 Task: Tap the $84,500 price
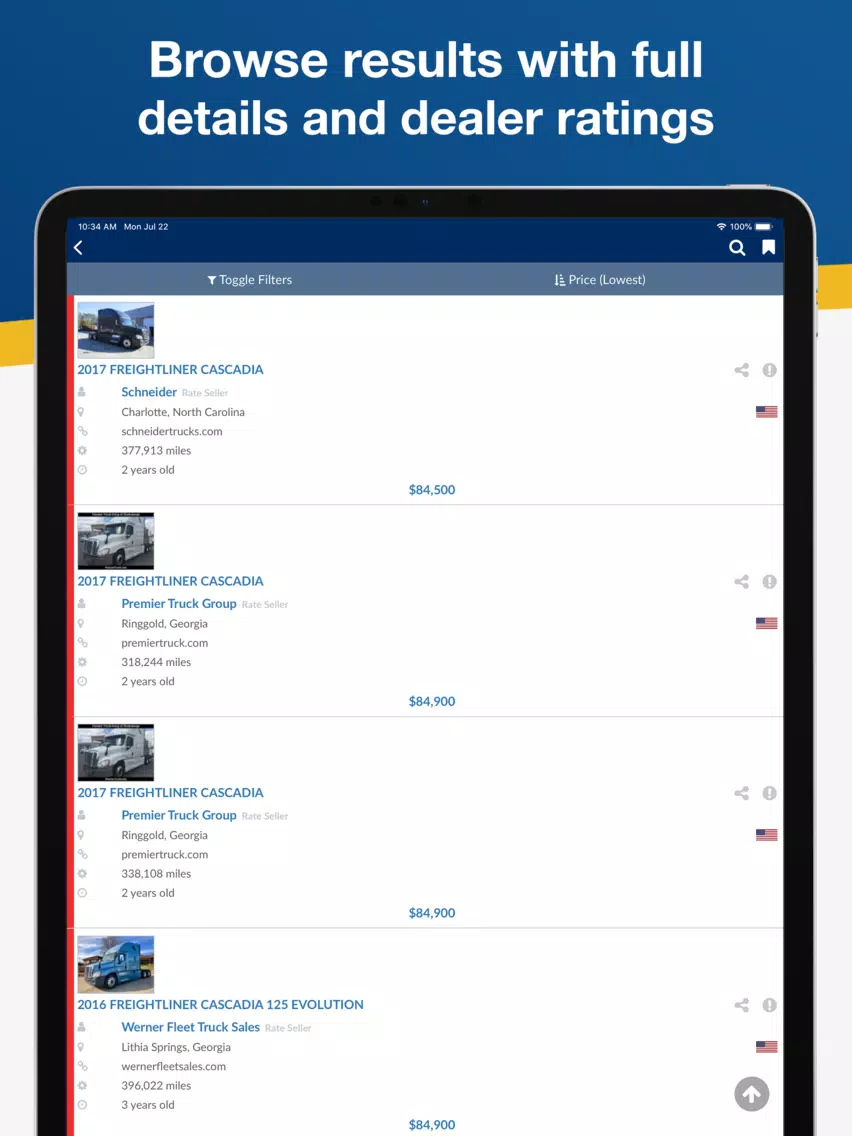(432, 490)
